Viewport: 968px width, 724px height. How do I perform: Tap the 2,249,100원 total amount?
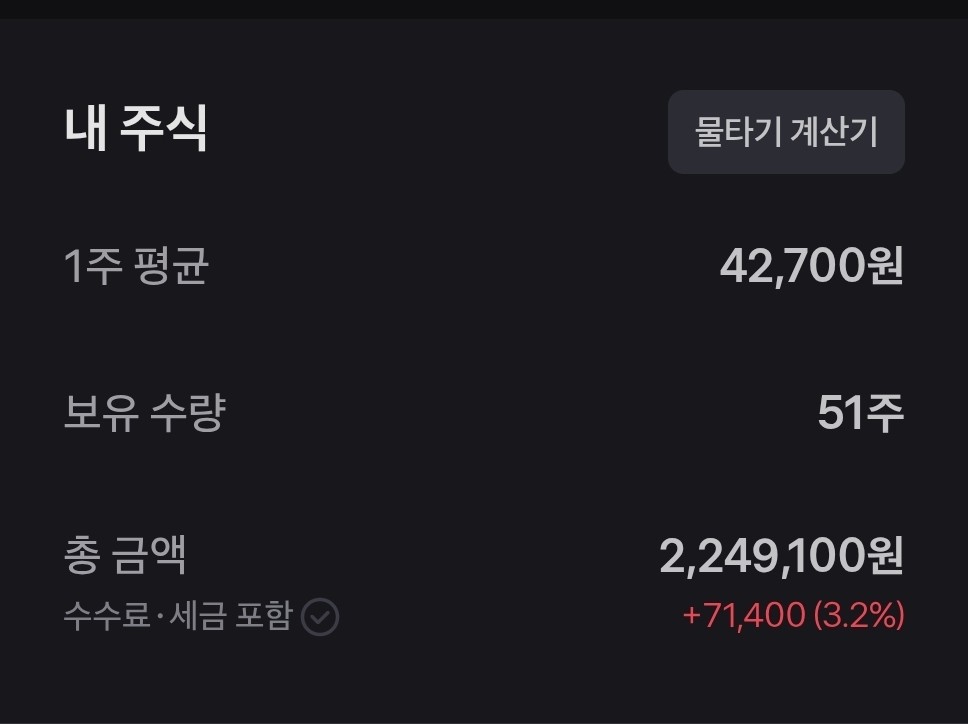pyautogui.click(x=781, y=556)
